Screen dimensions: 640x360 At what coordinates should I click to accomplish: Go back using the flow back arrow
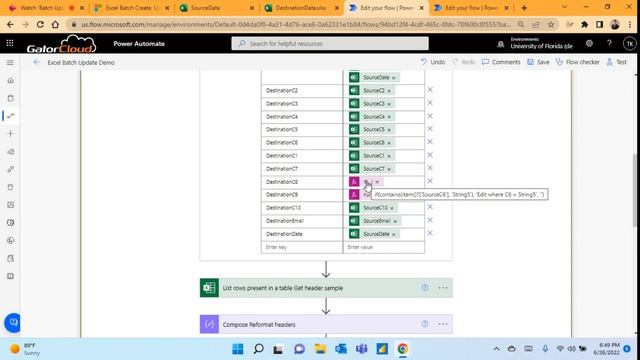point(37,62)
